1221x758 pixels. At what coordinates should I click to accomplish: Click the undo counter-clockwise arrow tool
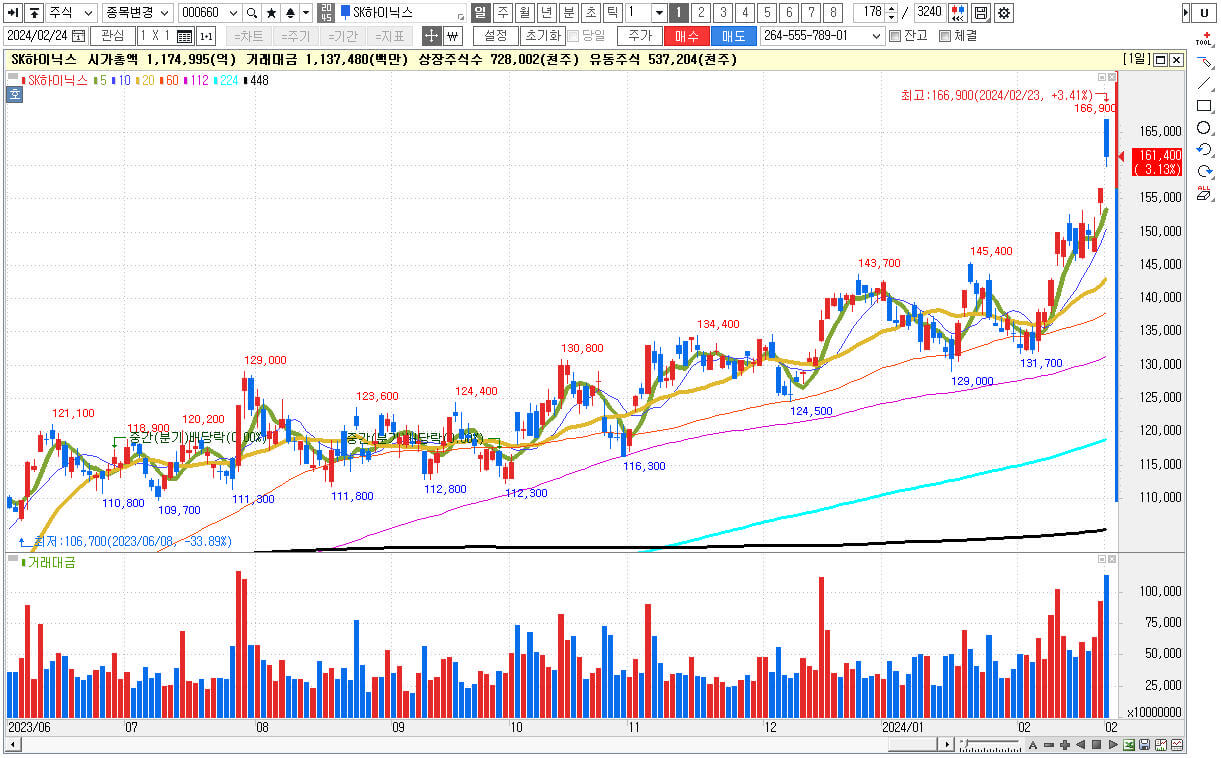point(1204,150)
